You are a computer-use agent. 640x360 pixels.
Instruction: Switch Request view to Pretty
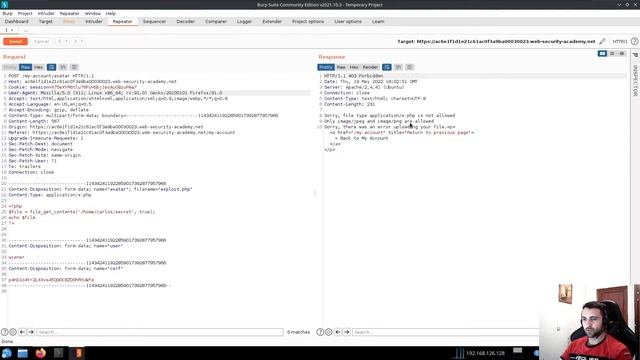pyautogui.click(x=10, y=67)
